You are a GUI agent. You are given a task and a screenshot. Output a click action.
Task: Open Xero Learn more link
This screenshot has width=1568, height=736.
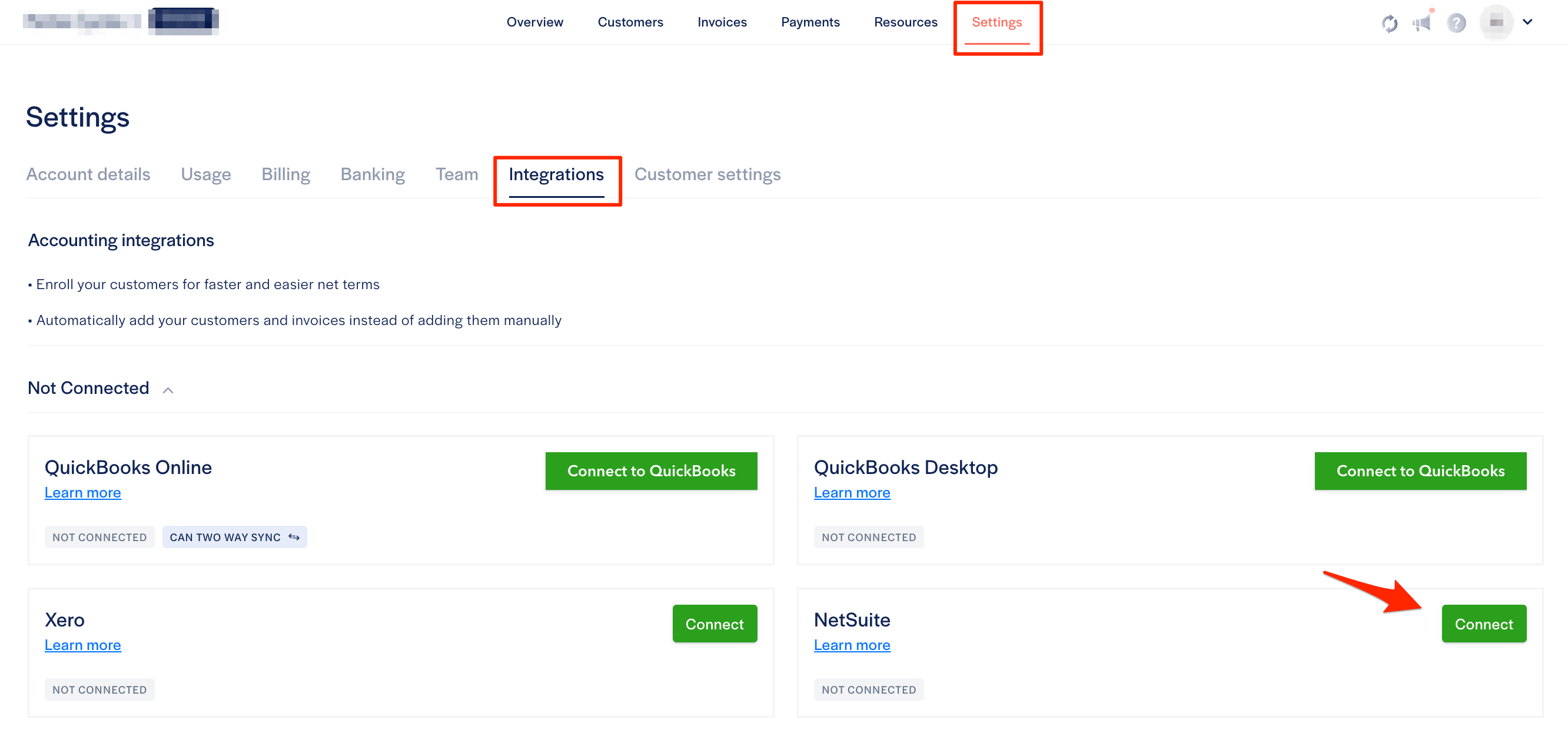click(83, 645)
